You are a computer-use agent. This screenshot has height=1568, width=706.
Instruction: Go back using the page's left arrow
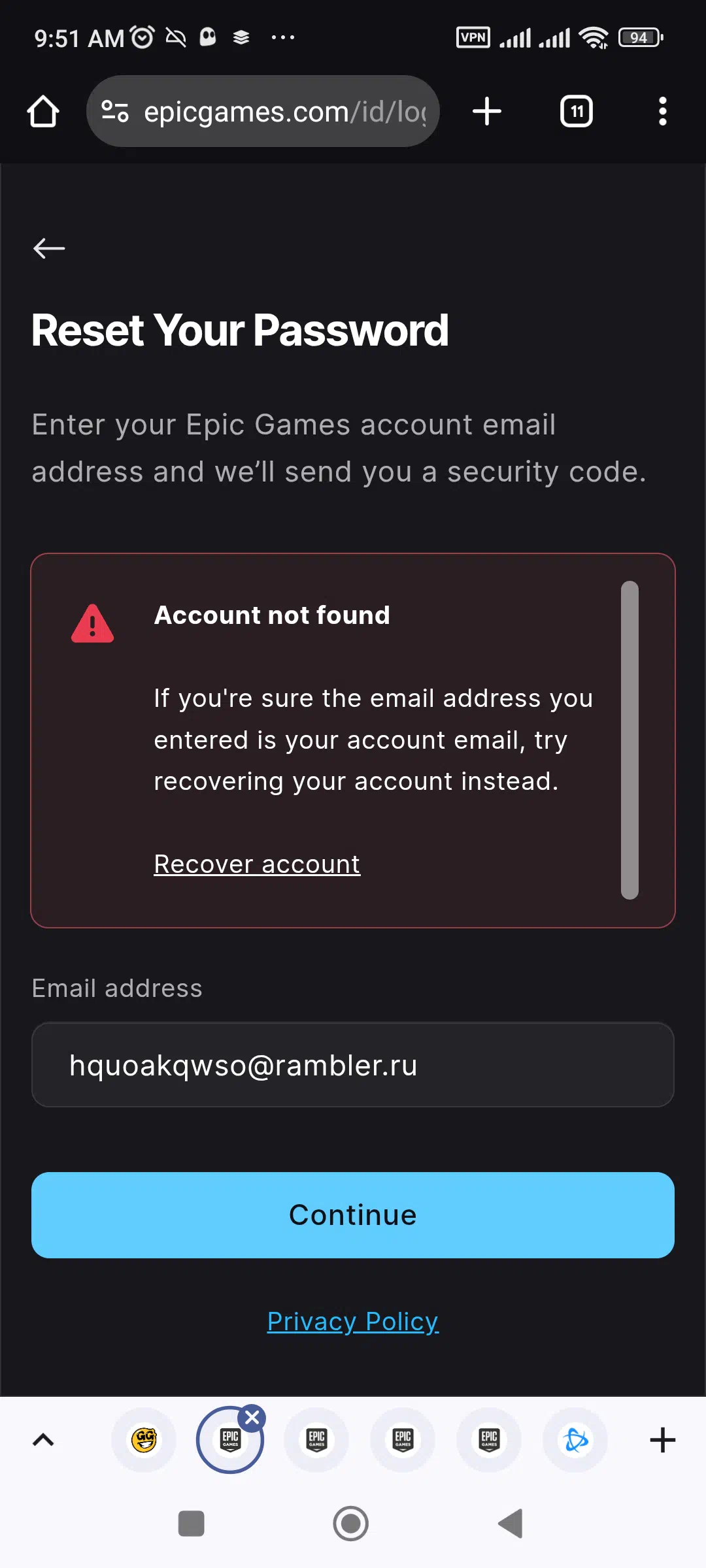click(x=49, y=248)
